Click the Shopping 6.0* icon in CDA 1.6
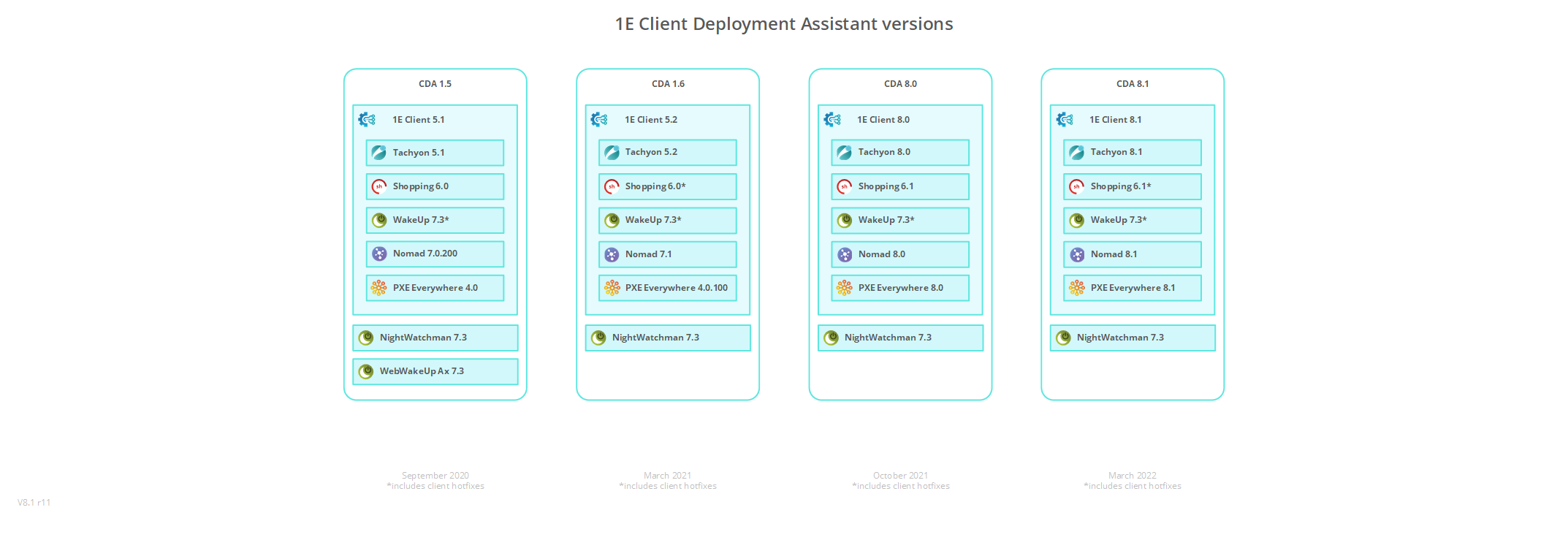This screenshot has width=1568, height=540. [x=612, y=186]
